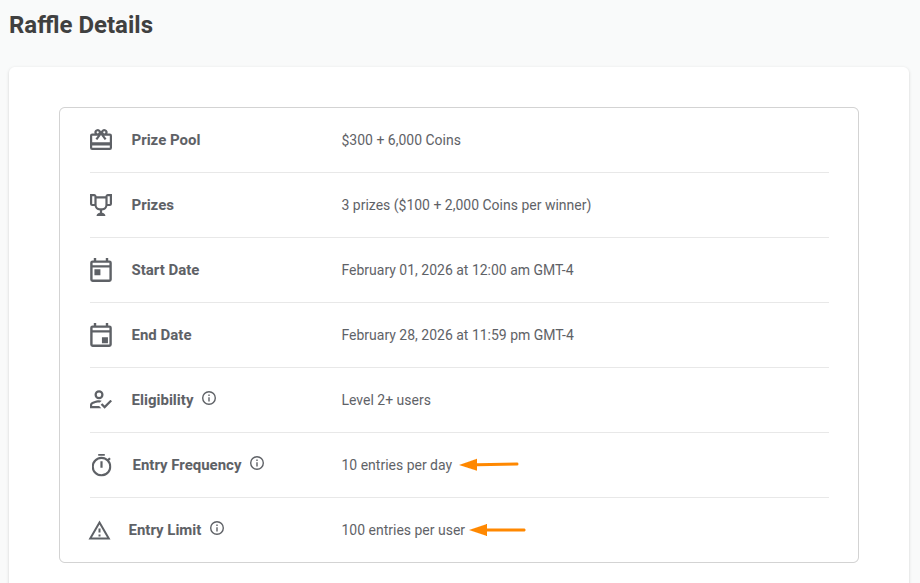Select the "100 entries per user" value
The width and height of the screenshot is (920, 583).
(x=403, y=530)
